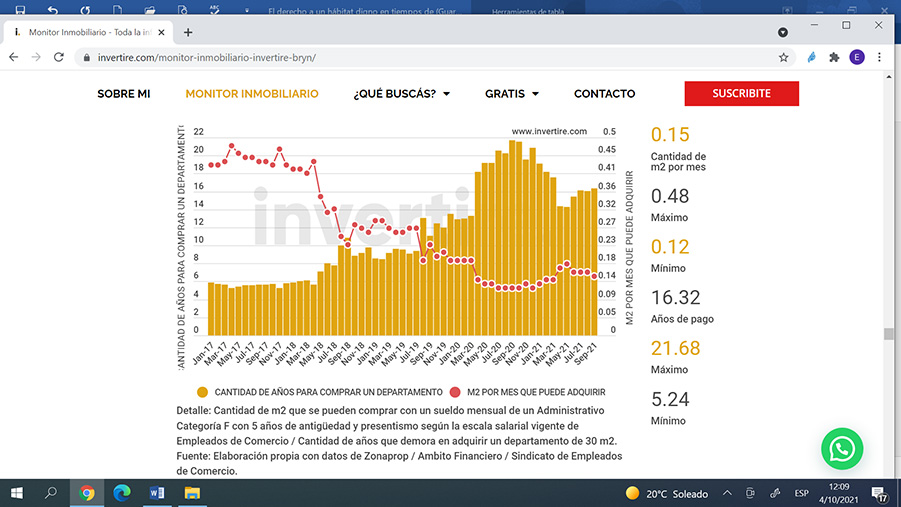The image size is (901, 507).
Task: Go back to the previous page
Action: (x=14, y=57)
